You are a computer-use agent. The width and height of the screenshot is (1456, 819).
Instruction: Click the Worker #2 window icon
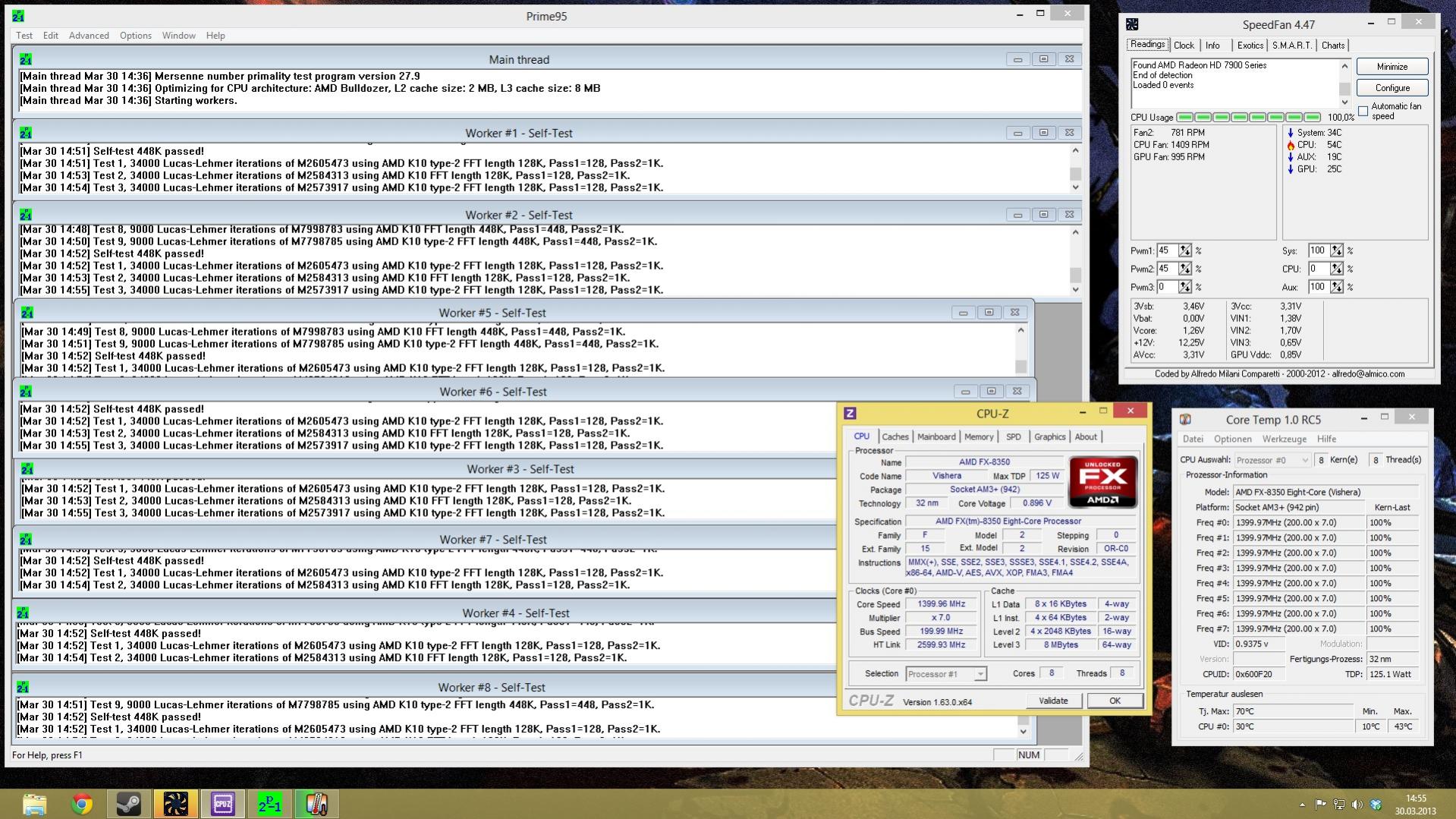tap(26, 215)
